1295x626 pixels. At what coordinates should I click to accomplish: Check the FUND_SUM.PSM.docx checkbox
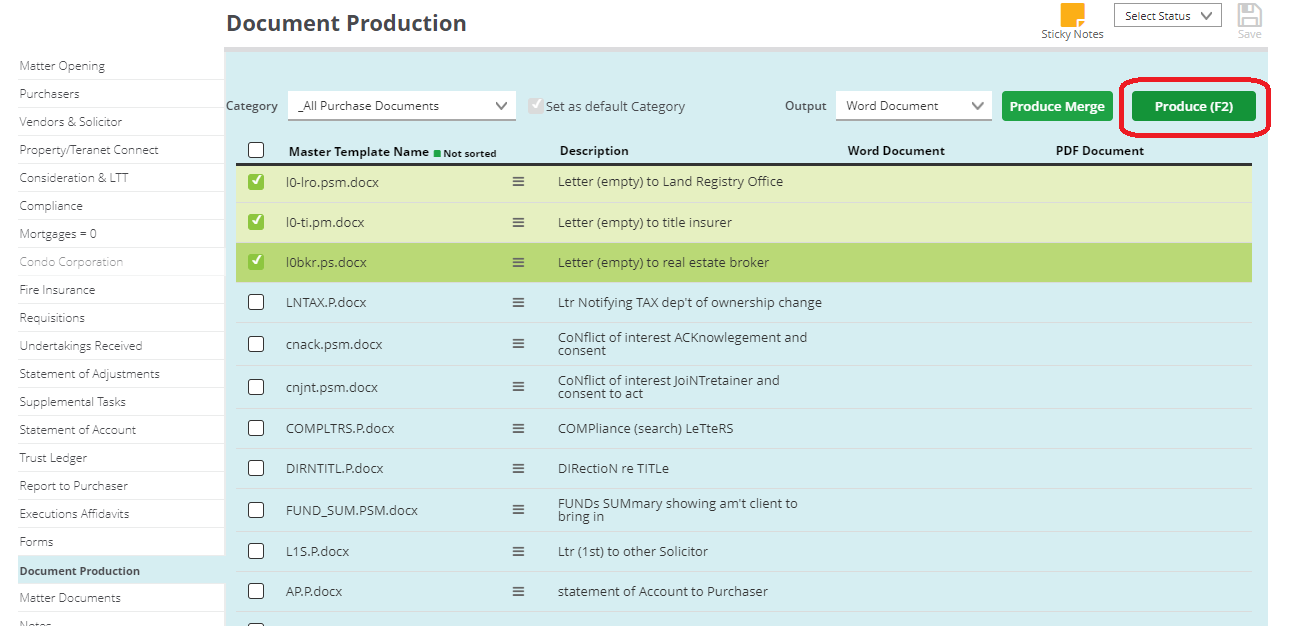pyautogui.click(x=256, y=510)
